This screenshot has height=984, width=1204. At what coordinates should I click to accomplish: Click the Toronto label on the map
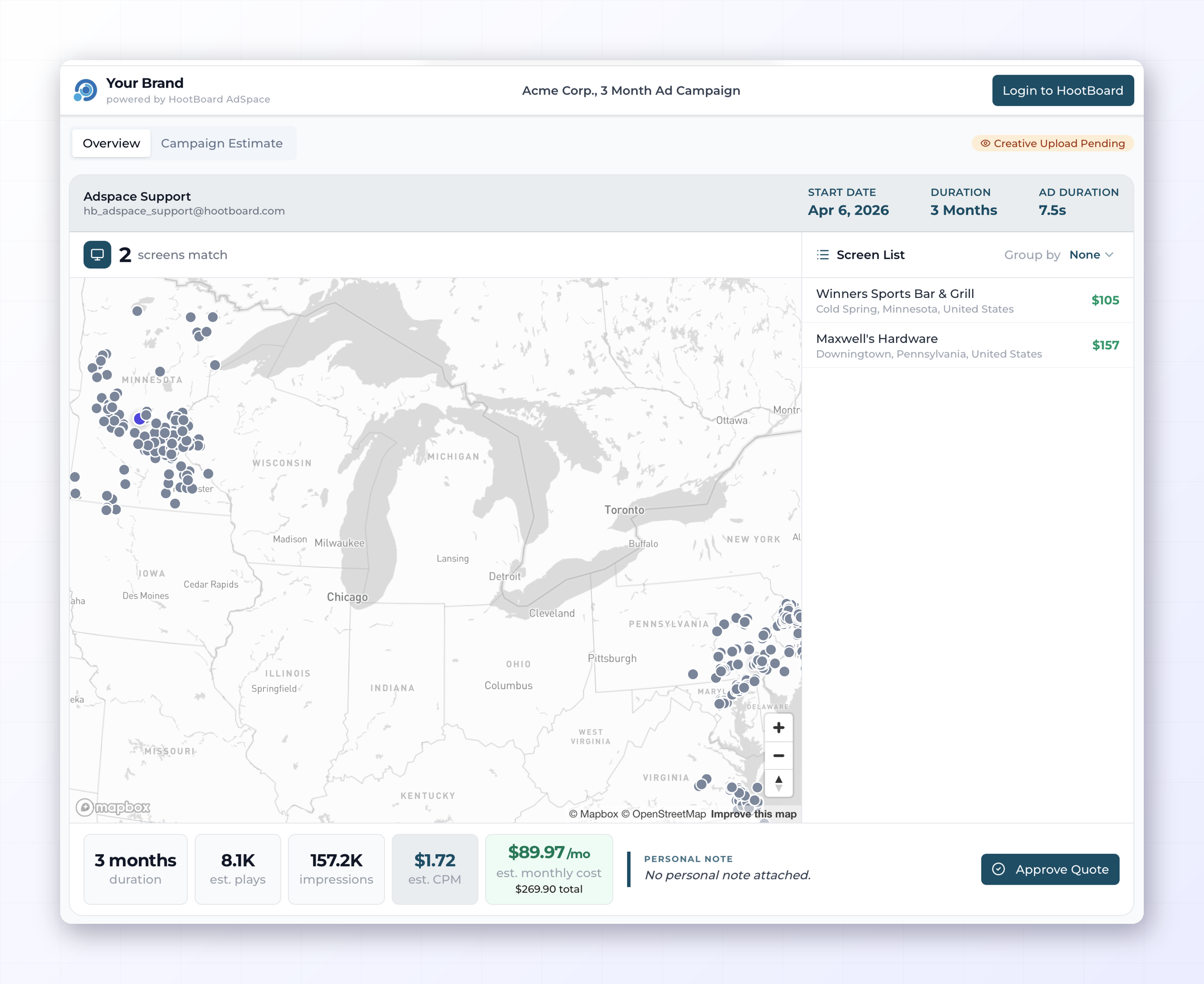coord(624,510)
